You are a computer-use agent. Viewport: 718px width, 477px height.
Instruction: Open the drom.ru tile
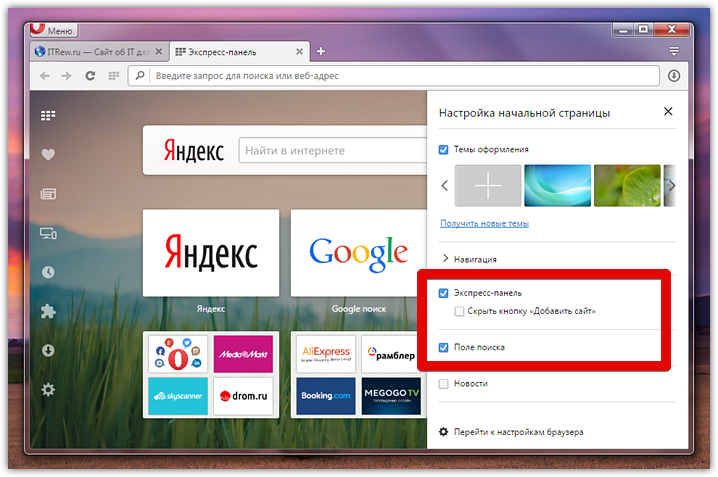click(x=243, y=396)
